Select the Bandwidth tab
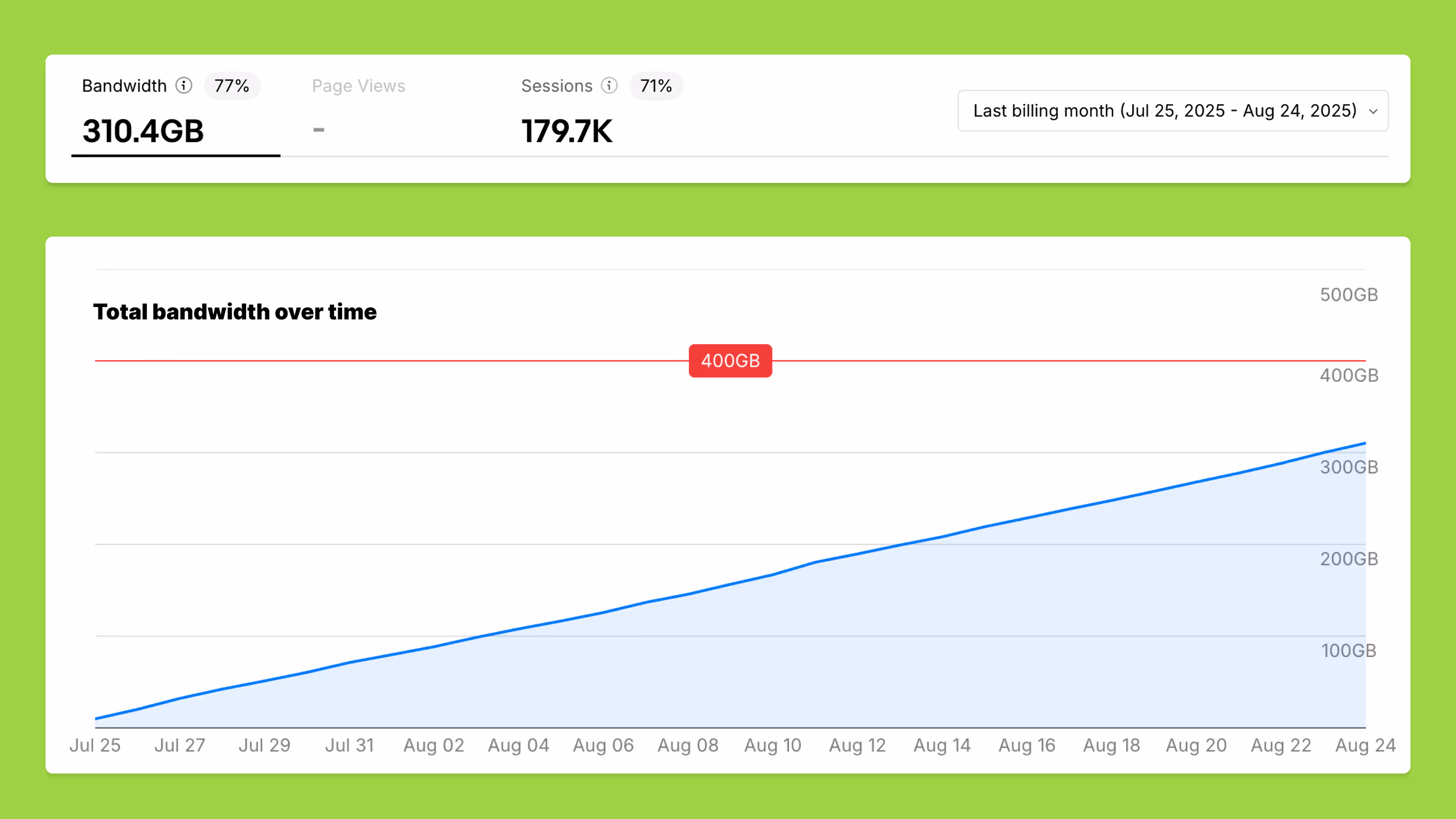 pyautogui.click(x=124, y=86)
